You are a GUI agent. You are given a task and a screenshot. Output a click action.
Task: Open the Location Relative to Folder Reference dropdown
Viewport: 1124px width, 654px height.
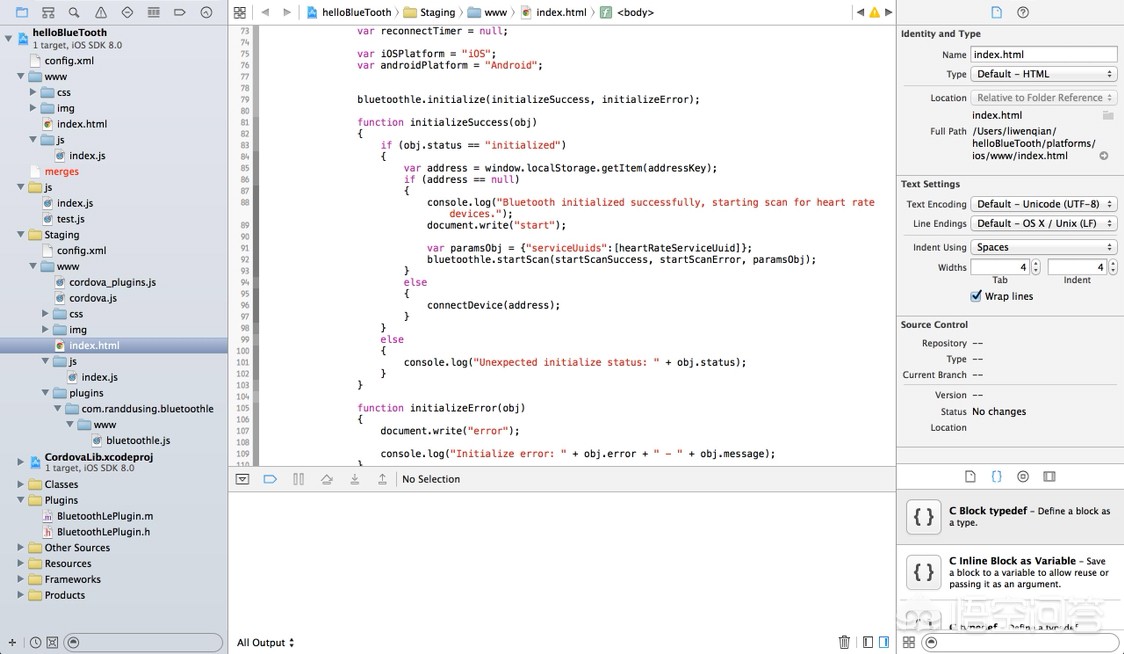1043,98
